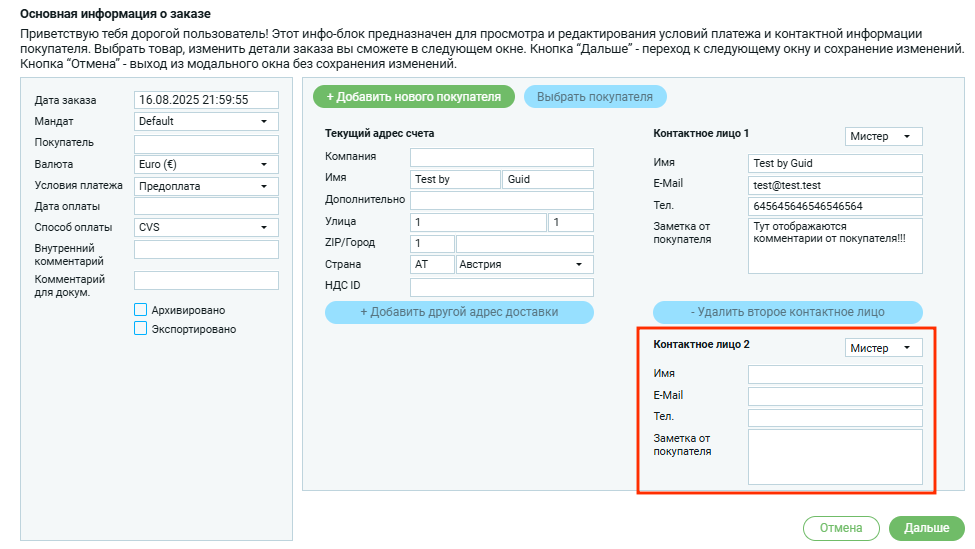Check the Архивировано checkbox
Viewport: 975px width, 549px height.
click(x=141, y=310)
